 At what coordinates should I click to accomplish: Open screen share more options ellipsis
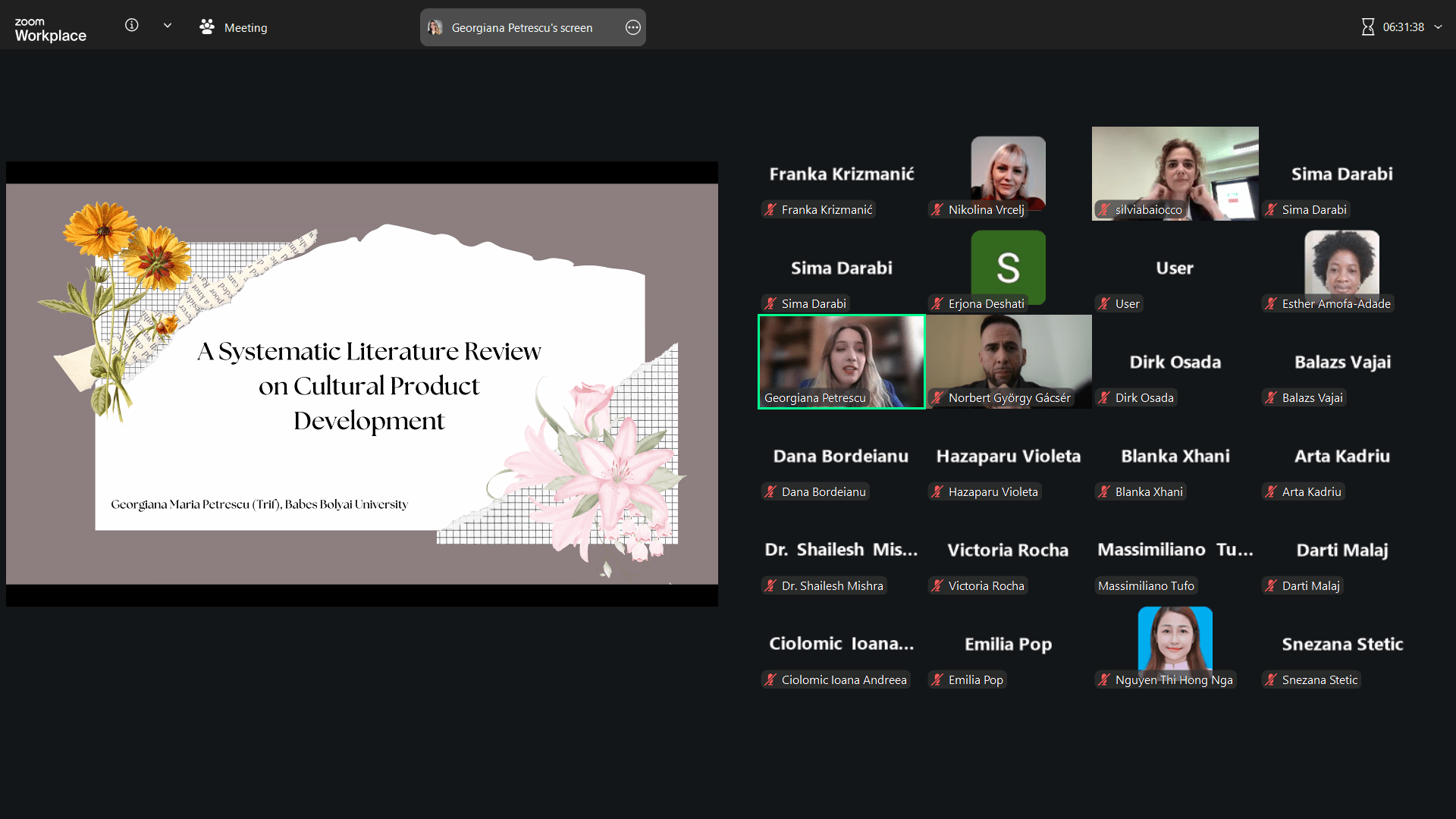[633, 28]
